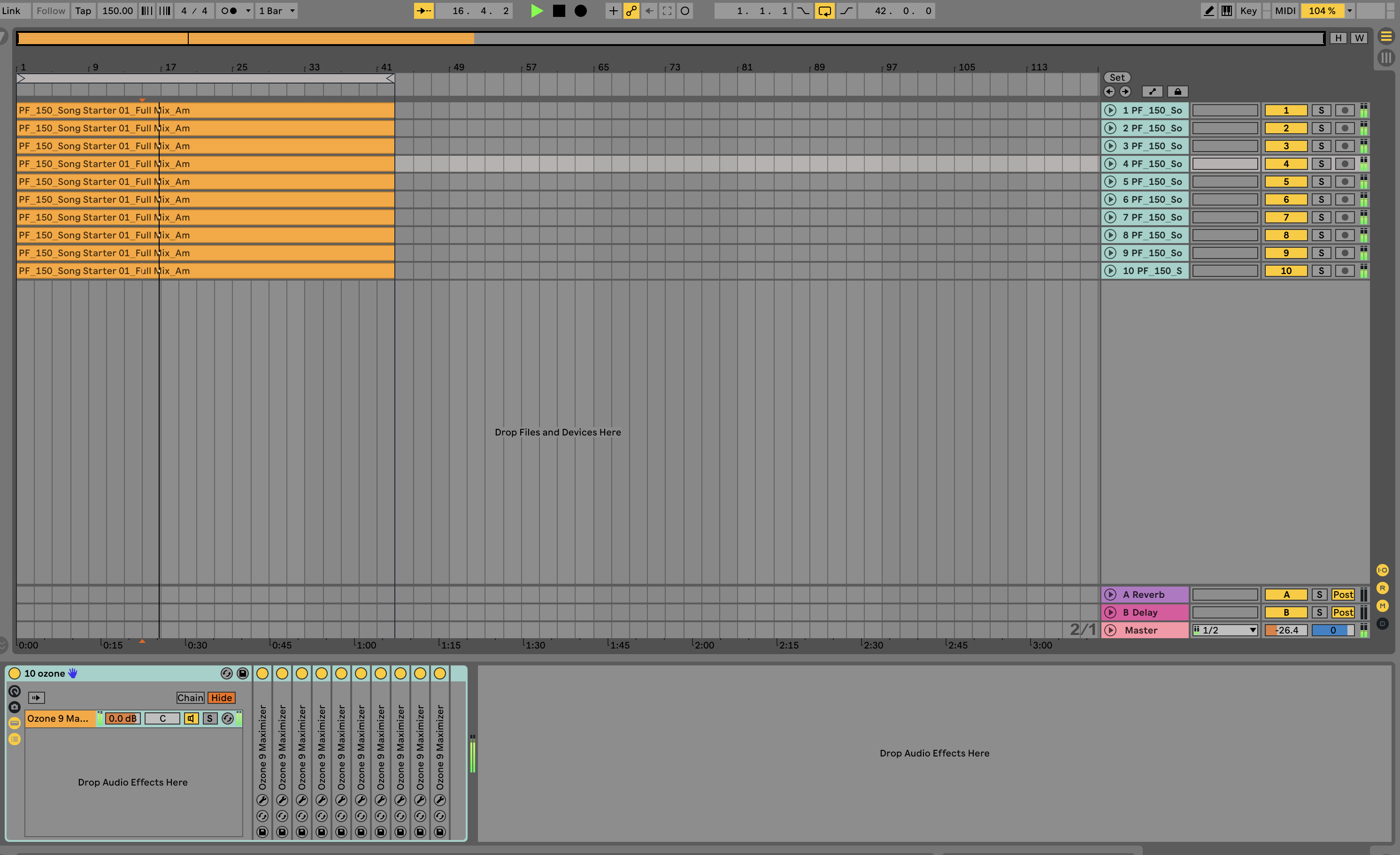Click Master volume slider showing -26.4
Image resolution: width=1400 pixels, height=855 pixels.
pyautogui.click(x=1286, y=630)
